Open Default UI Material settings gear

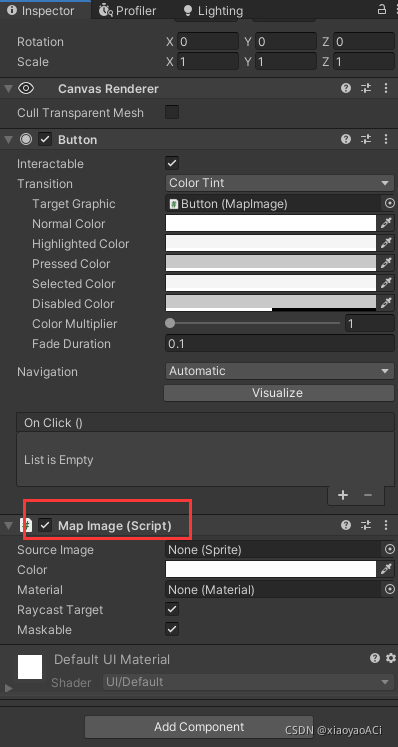pyautogui.click(x=391, y=658)
